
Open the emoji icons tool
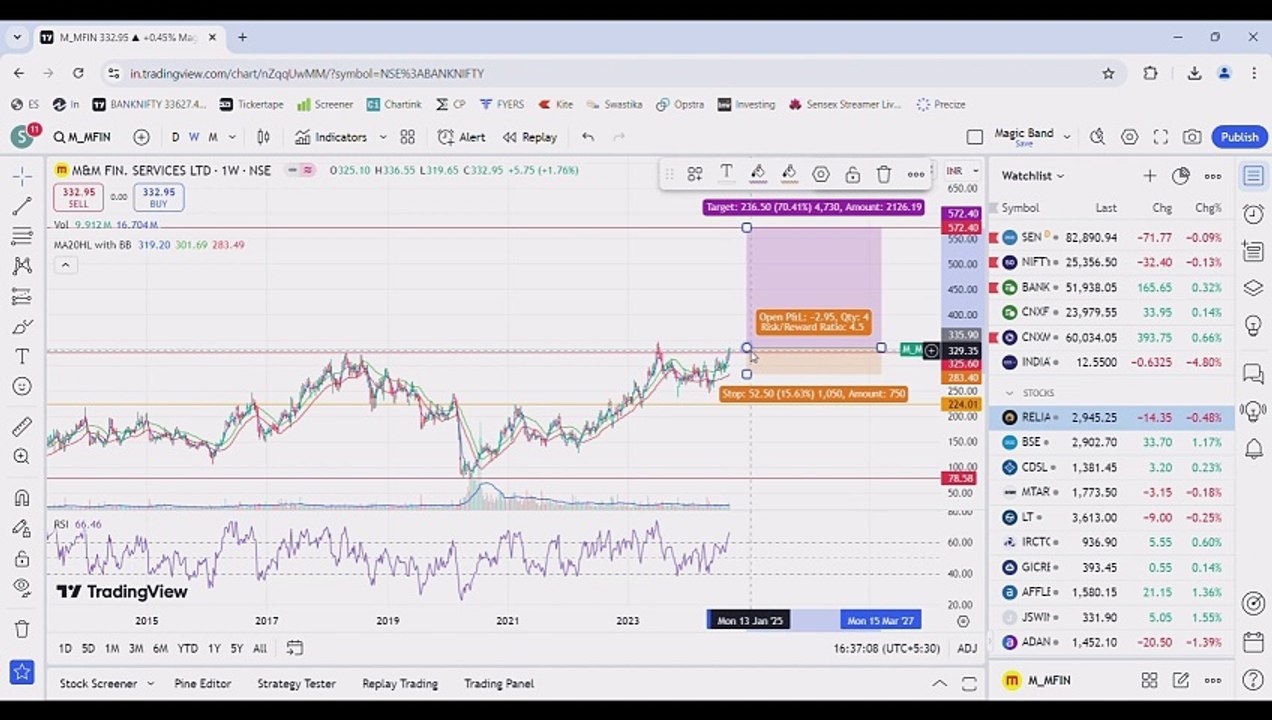pos(21,387)
